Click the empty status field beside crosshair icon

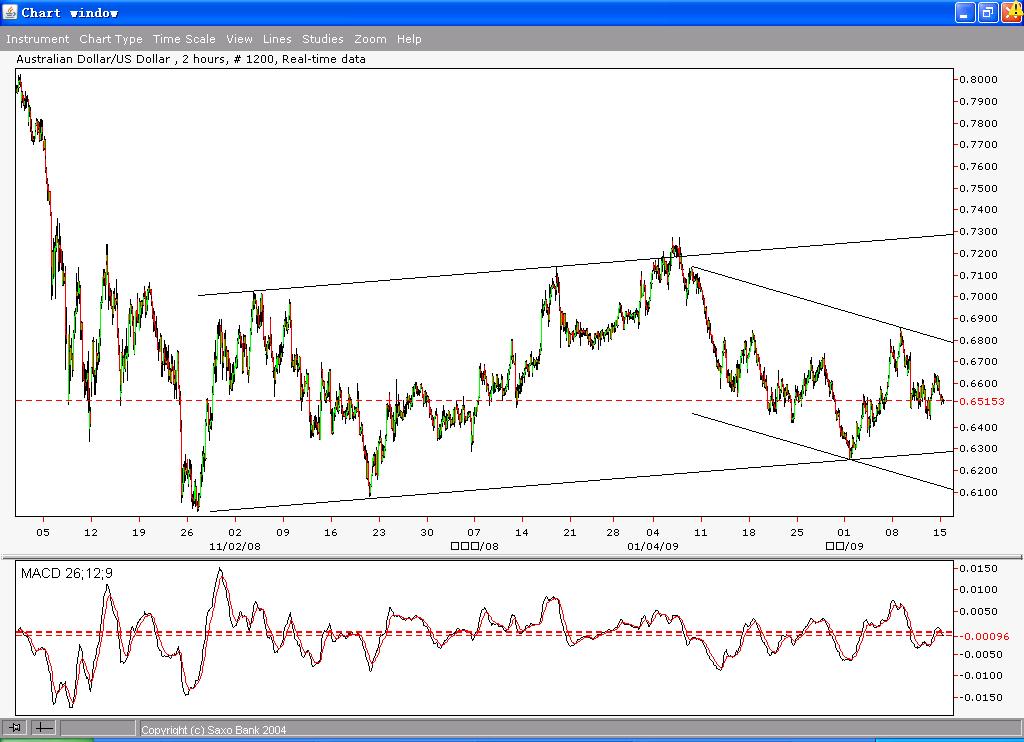pyautogui.click(x=98, y=727)
